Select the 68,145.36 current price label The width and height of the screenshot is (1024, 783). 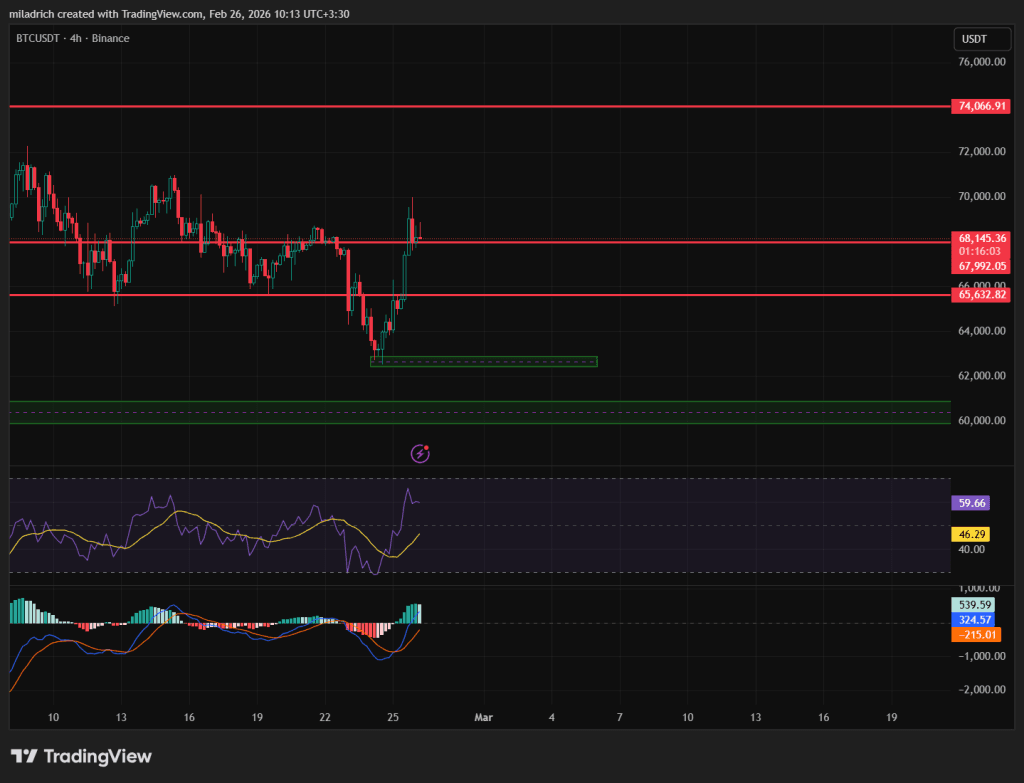point(981,238)
